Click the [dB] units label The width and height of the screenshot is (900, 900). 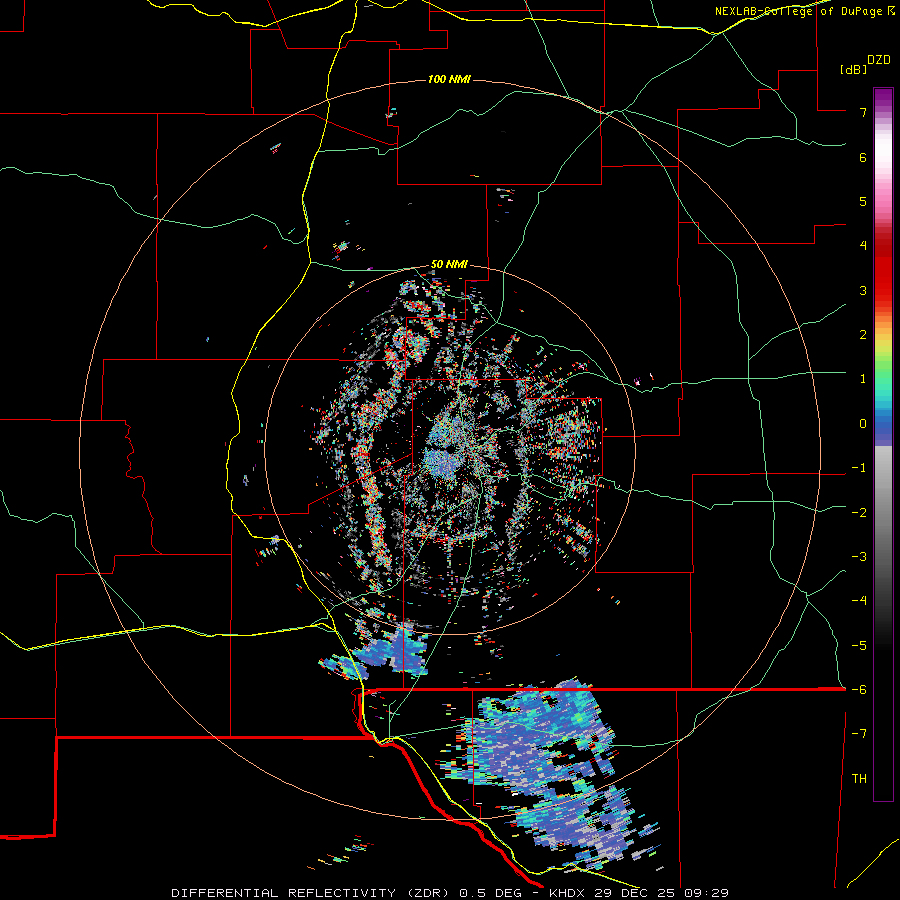853,69
